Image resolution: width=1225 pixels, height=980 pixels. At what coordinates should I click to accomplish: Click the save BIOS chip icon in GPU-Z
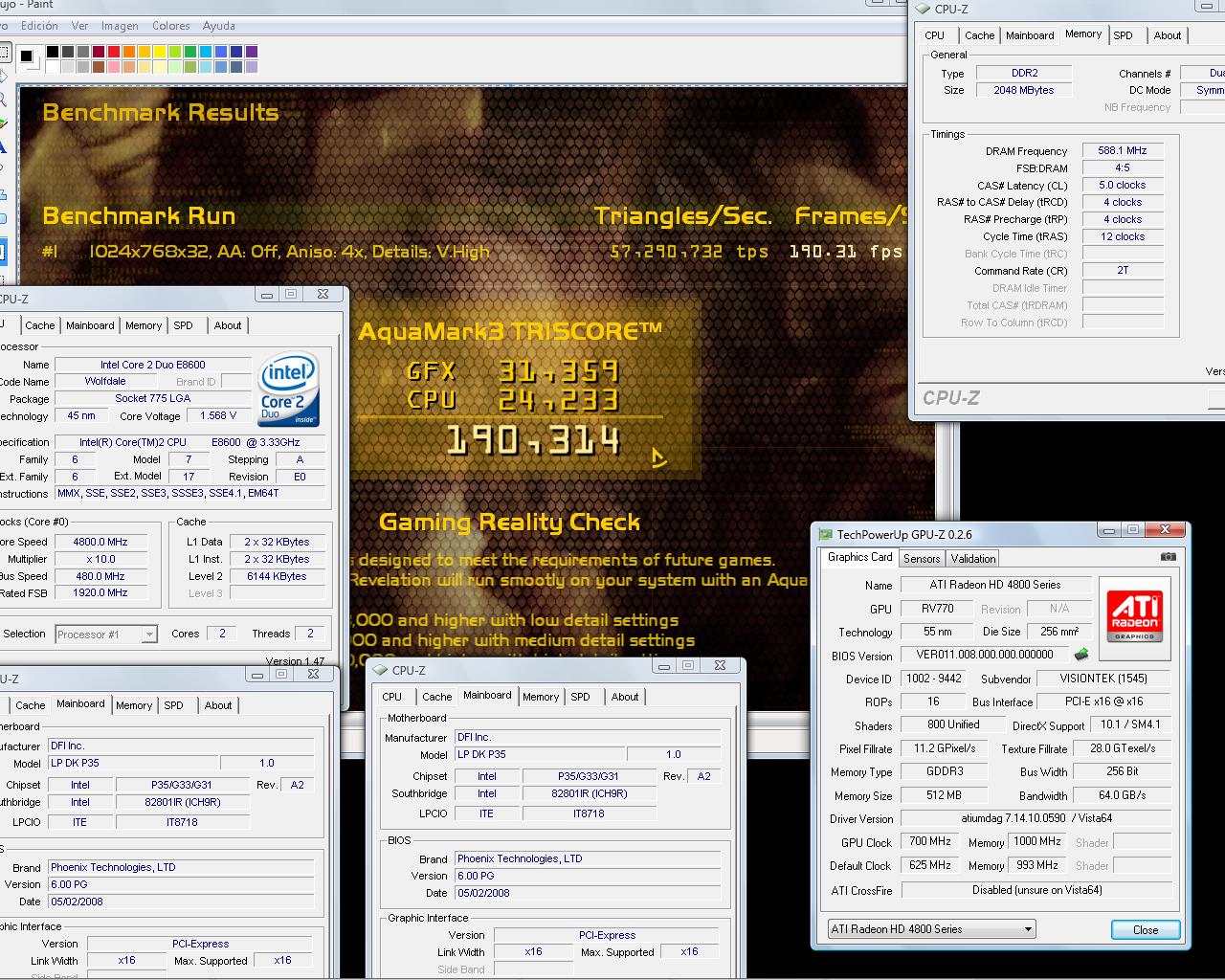click(1081, 655)
